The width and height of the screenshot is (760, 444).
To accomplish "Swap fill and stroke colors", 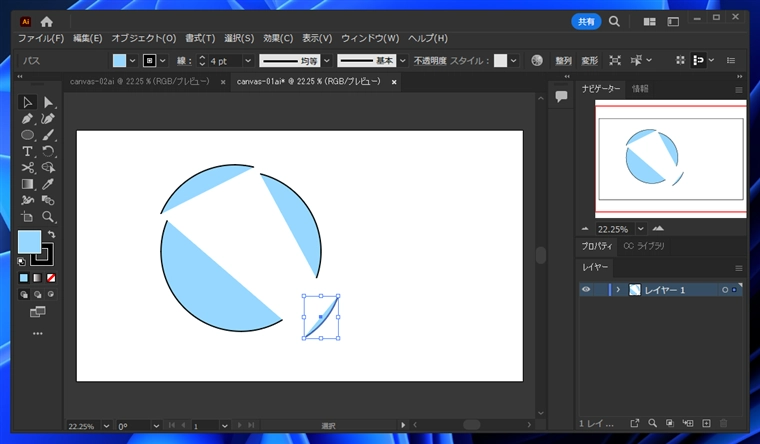I will pos(51,234).
